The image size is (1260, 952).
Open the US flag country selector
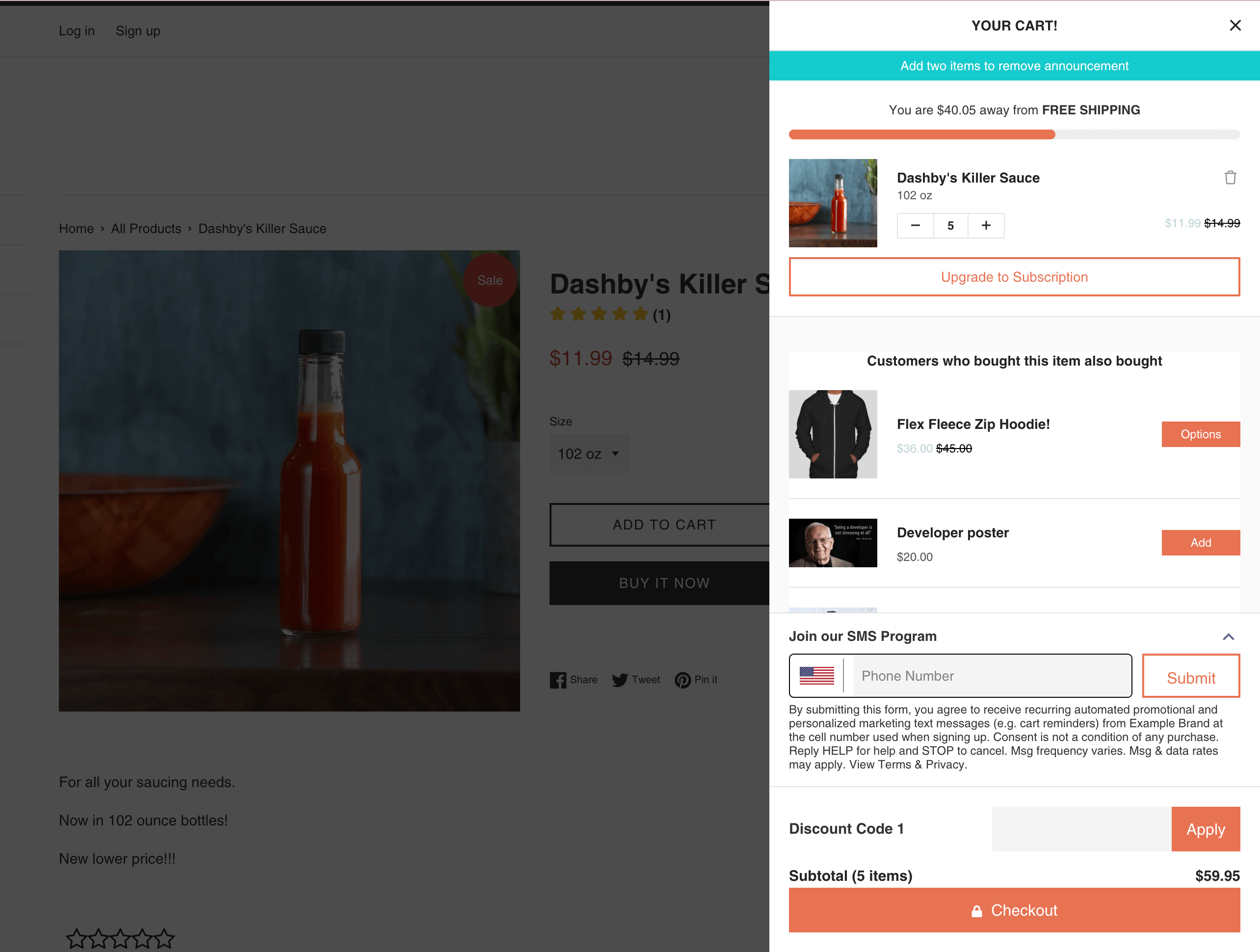tap(816, 676)
